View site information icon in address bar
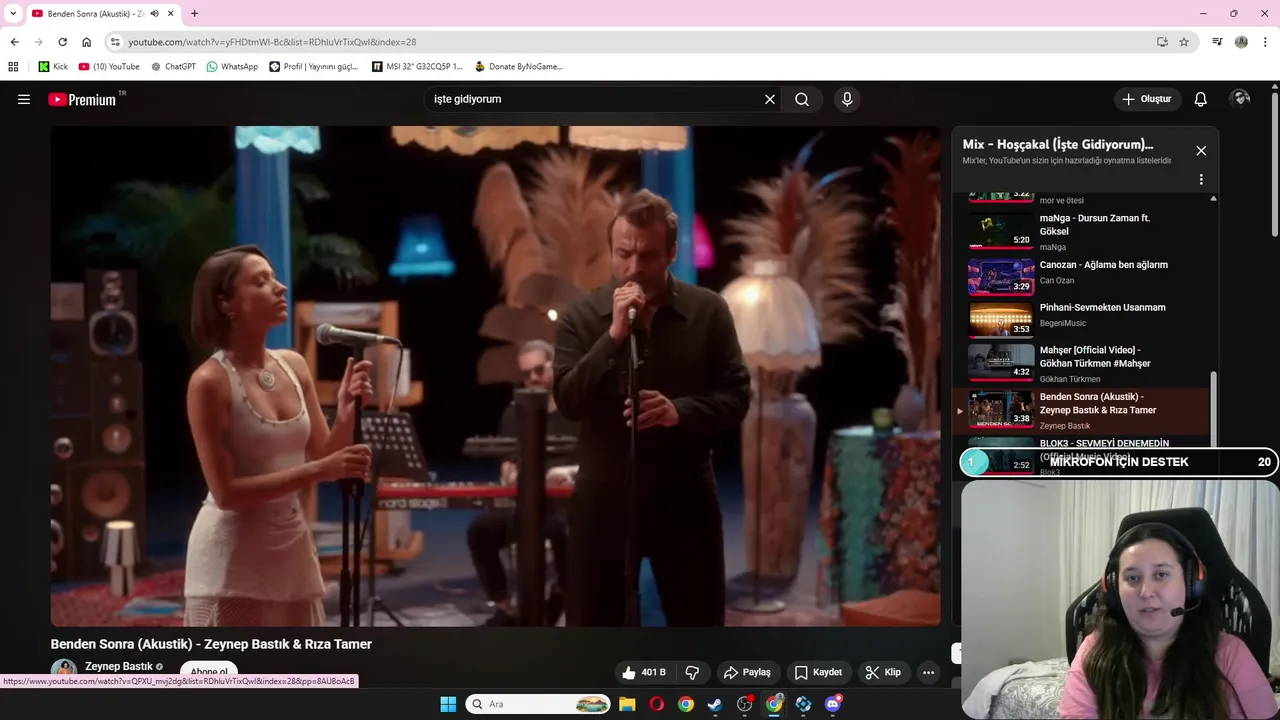The height and width of the screenshot is (720, 1280). (115, 42)
